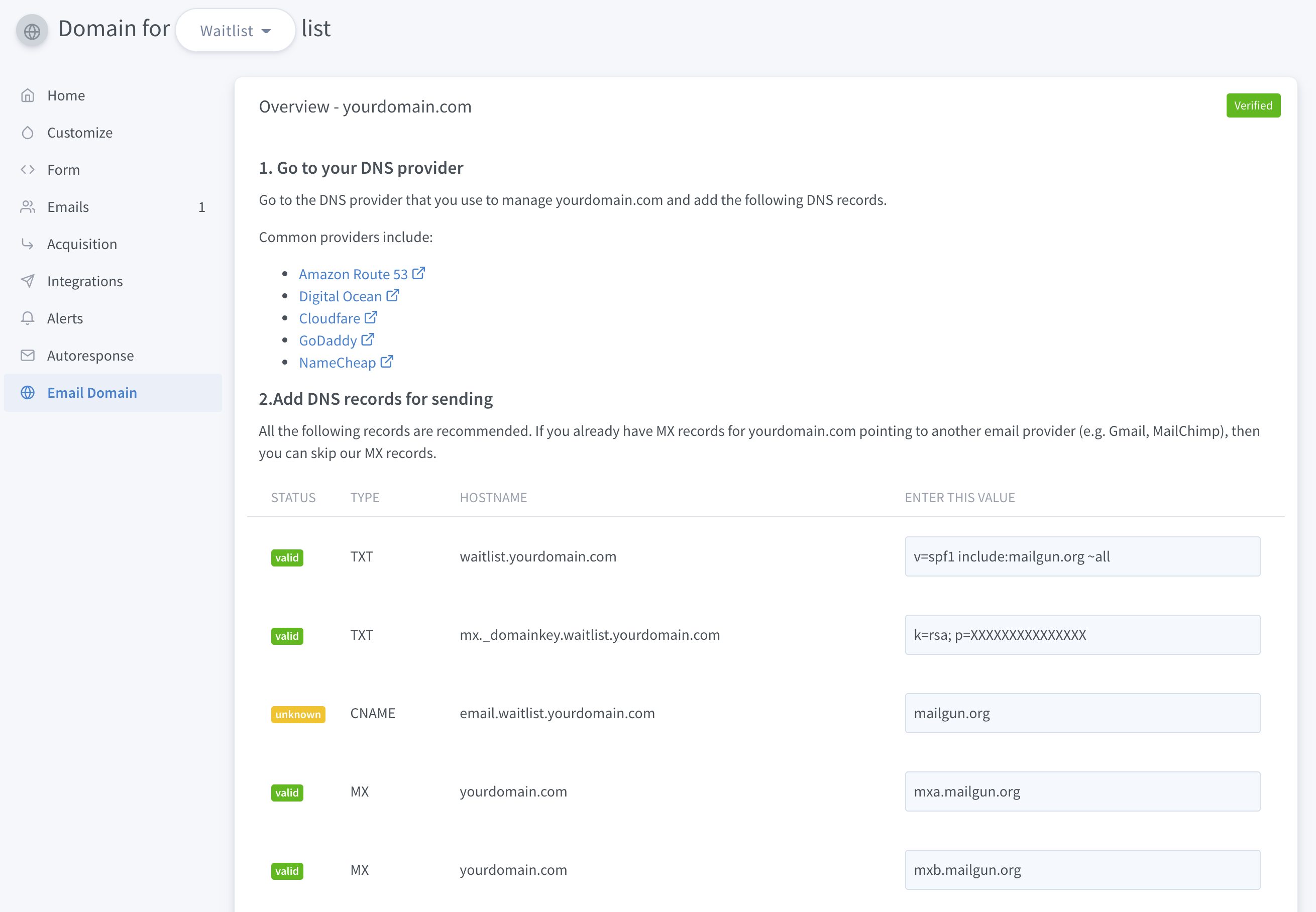1316x912 pixels.
Task: Select the SPF value field v=spf1
Action: (1082, 556)
